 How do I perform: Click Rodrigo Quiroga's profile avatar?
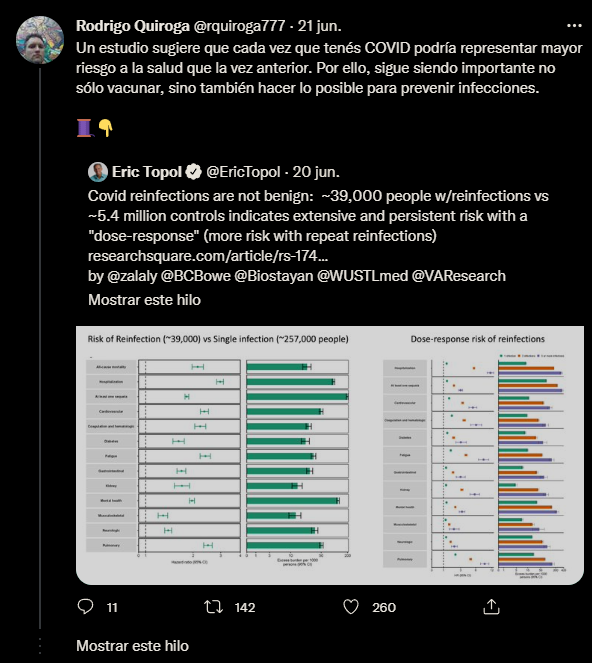click(40, 40)
